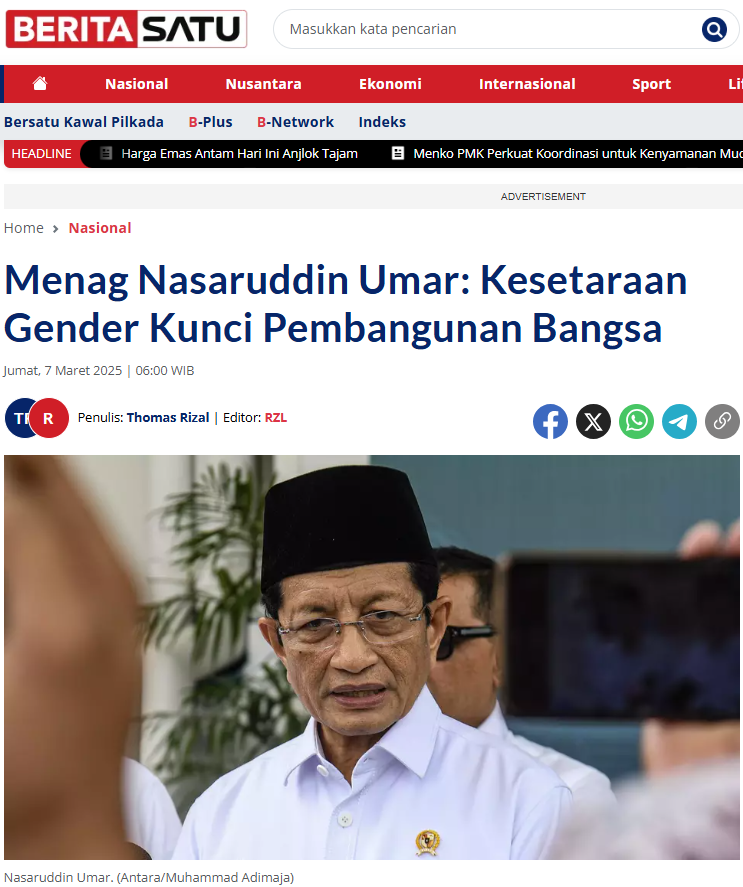
Task: Open the Nasional menu
Action: click(x=136, y=84)
